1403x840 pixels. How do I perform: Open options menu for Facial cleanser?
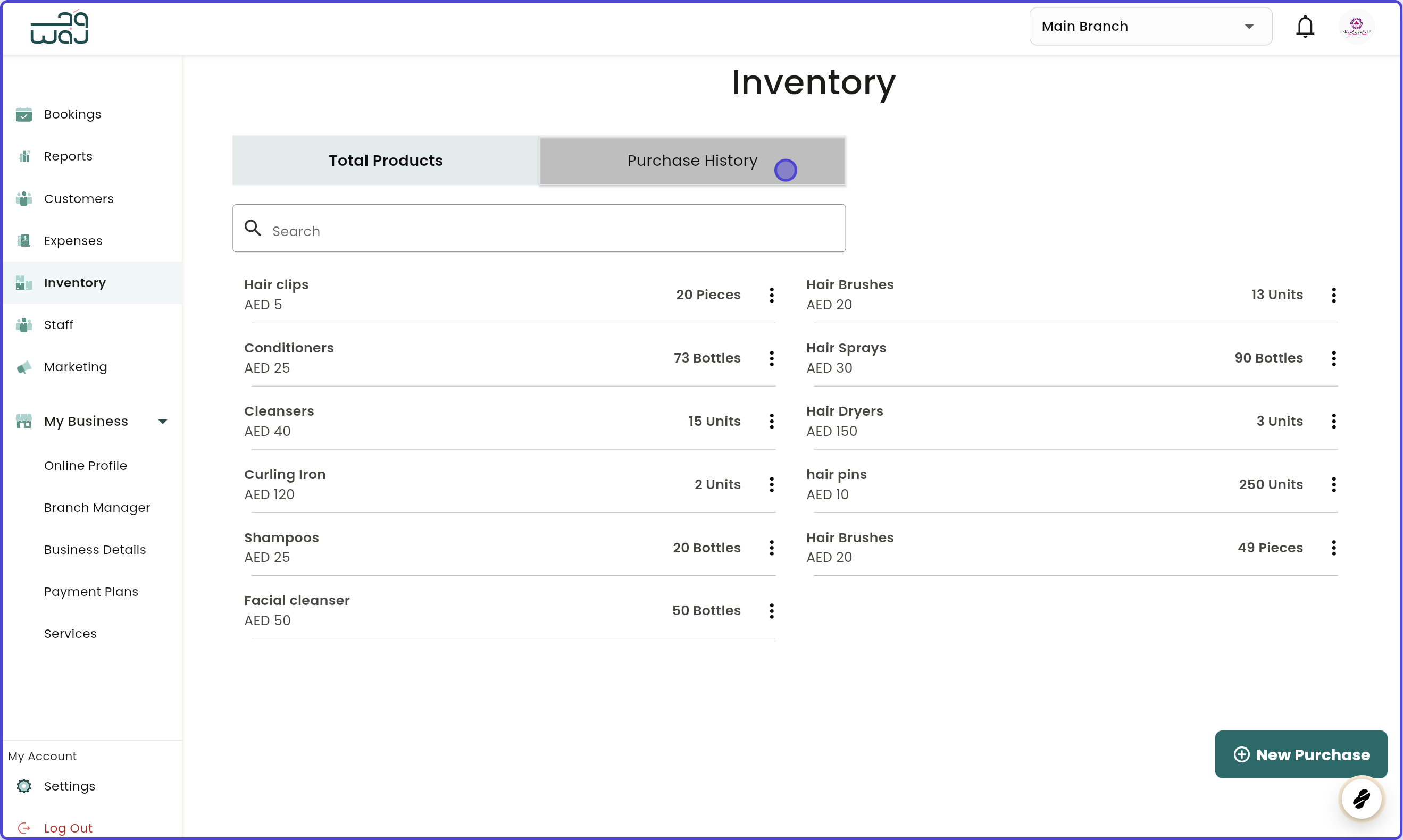(x=771, y=611)
